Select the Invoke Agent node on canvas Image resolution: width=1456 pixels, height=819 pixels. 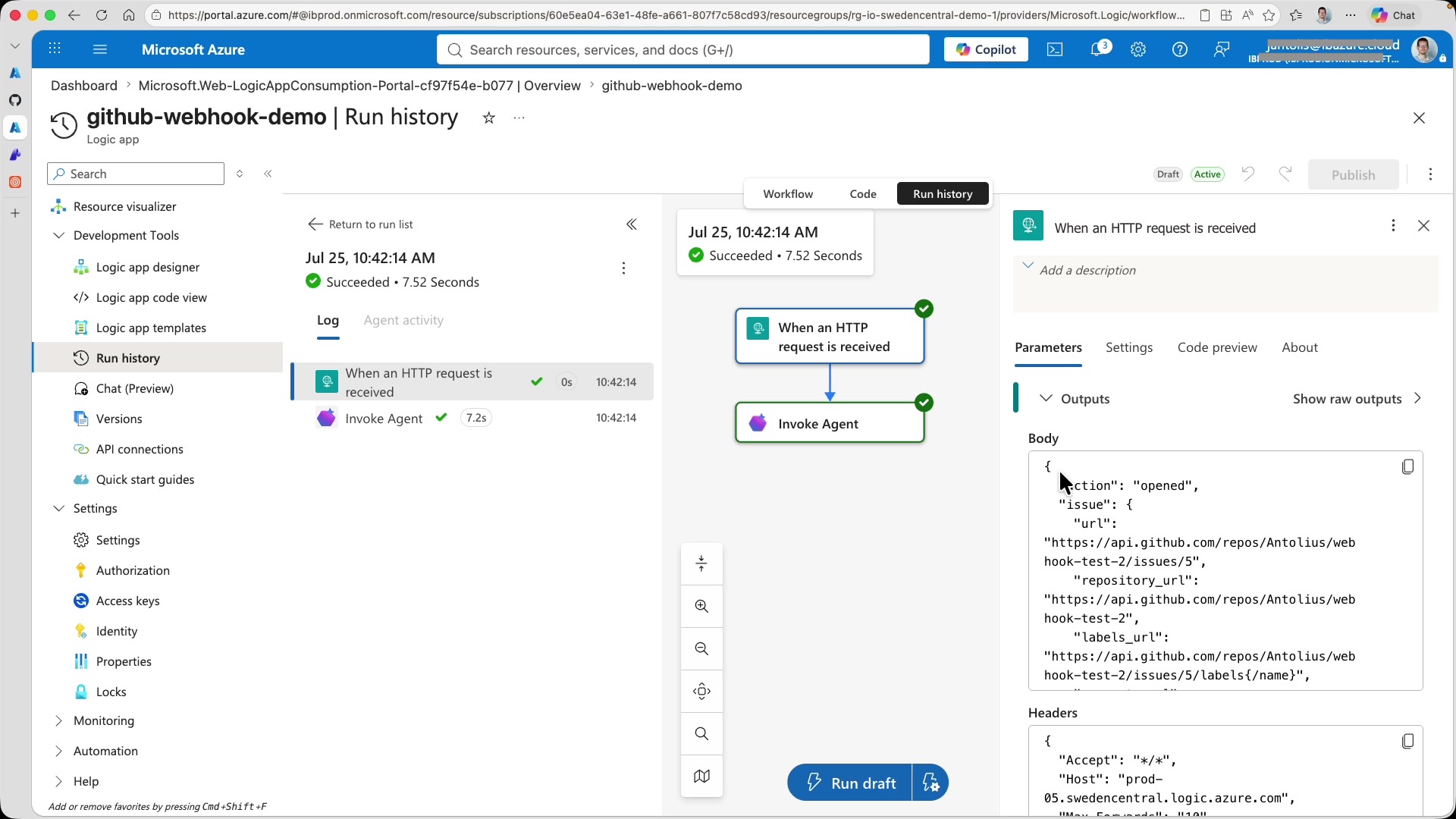[830, 423]
